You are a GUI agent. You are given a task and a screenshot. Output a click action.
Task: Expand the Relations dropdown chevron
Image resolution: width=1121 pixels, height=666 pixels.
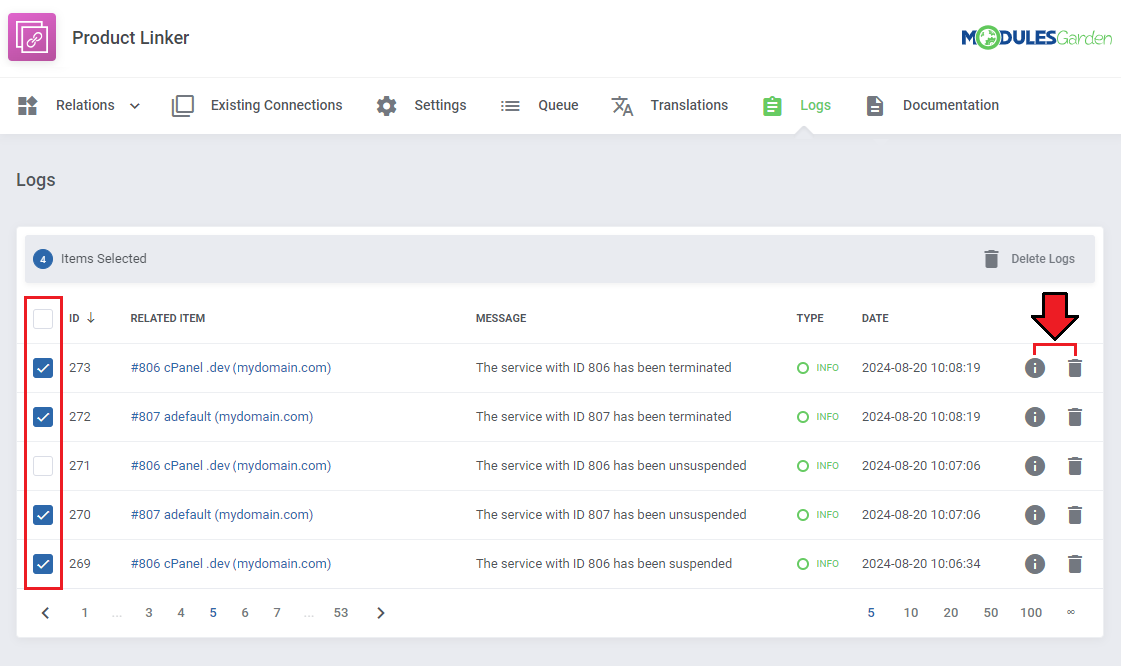[x=134, y=106]
